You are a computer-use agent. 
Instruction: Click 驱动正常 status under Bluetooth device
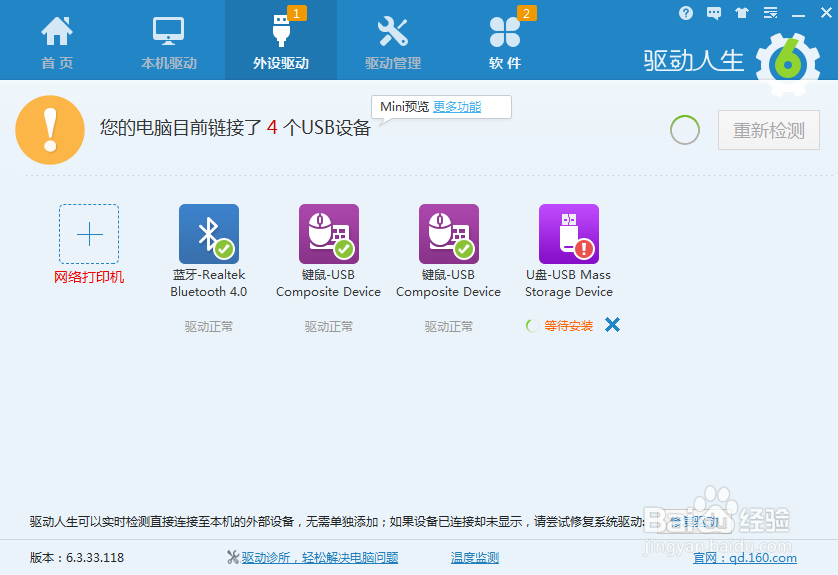209,327
